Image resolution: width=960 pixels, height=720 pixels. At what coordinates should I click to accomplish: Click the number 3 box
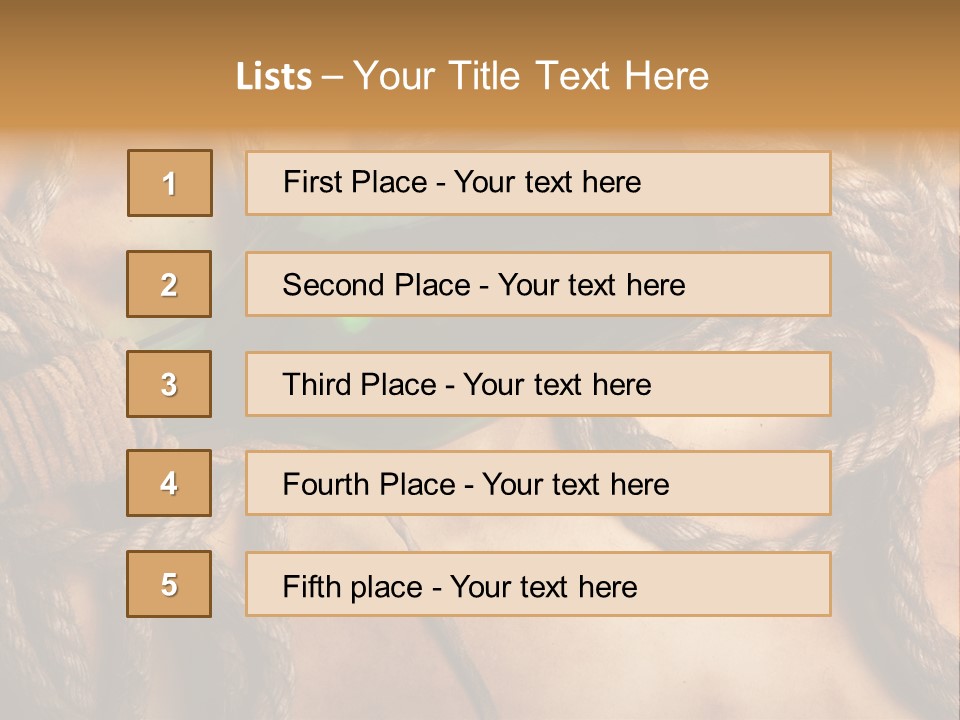pos(169,384)
